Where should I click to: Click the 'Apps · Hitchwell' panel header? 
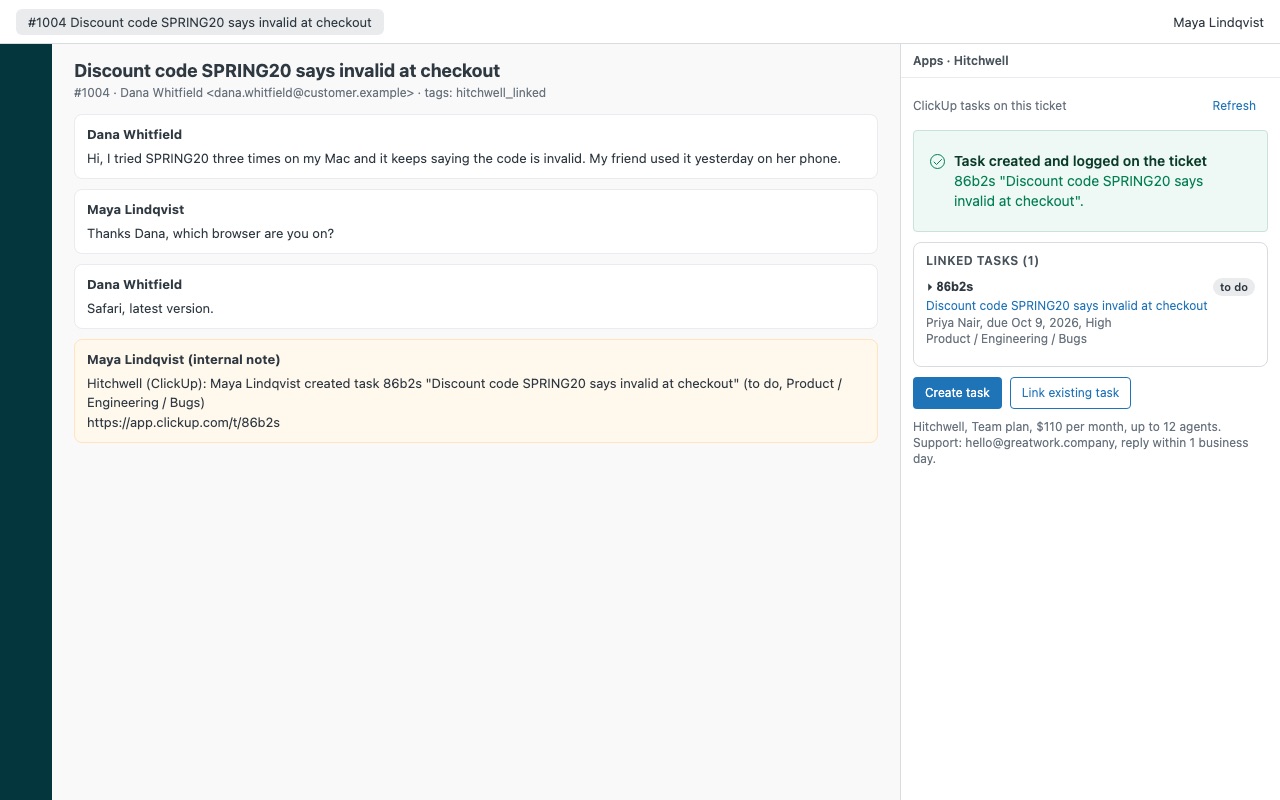(x=960, y=61)
